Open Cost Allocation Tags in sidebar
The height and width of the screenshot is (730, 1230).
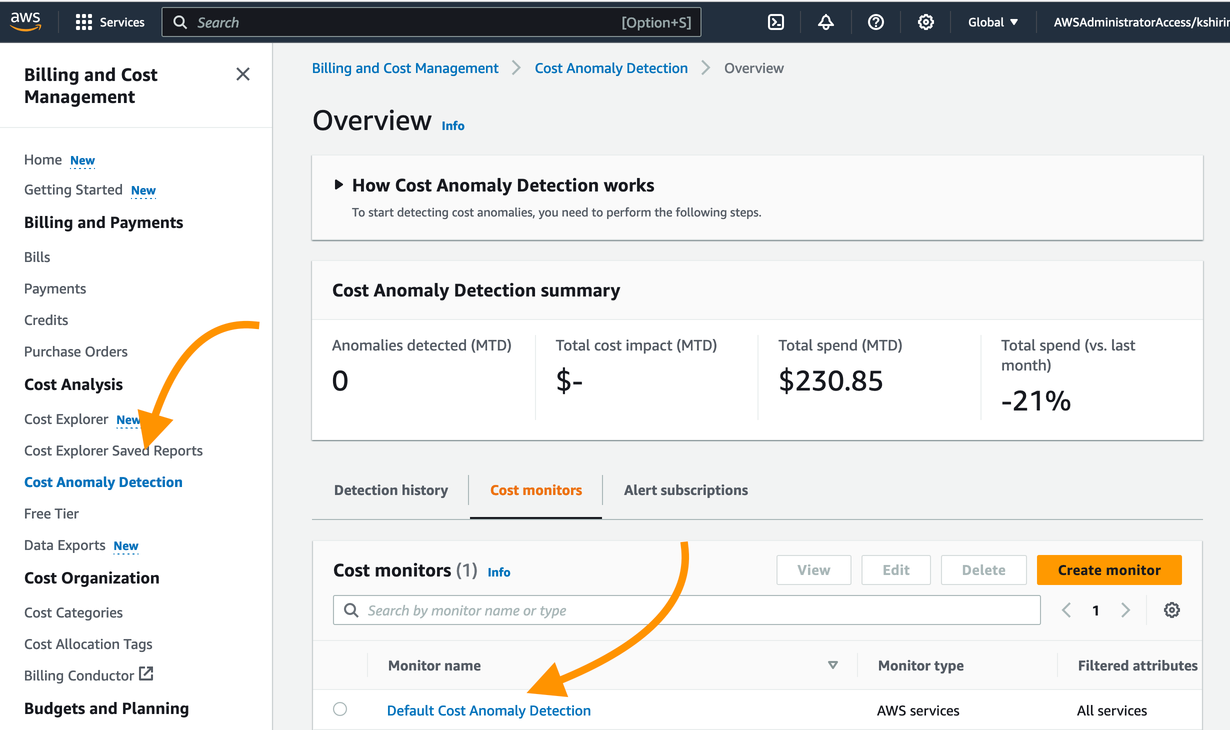coord(88,644)
